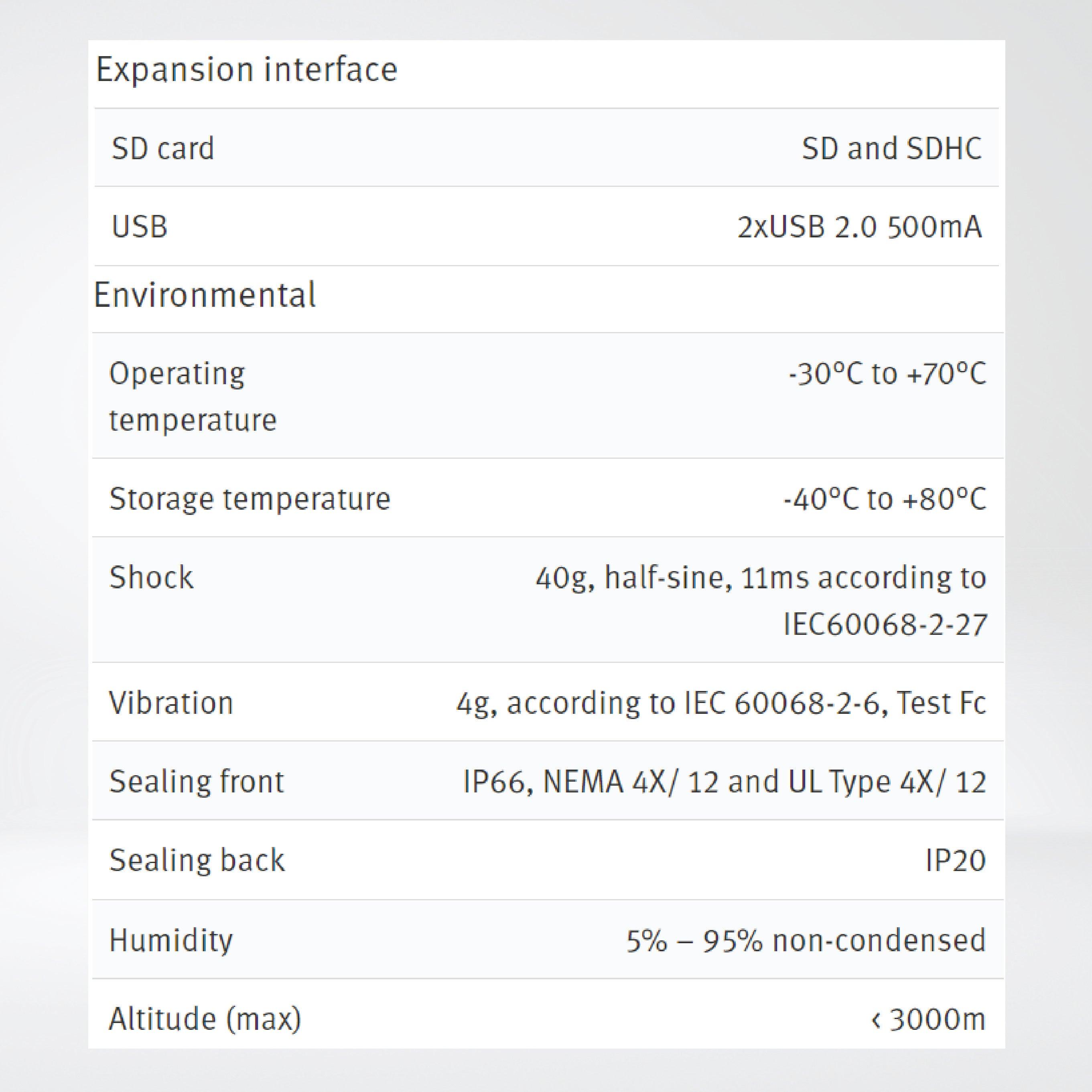Select the USB row label
Viewport: 1092px width, 1092px height.
[140, 227]
